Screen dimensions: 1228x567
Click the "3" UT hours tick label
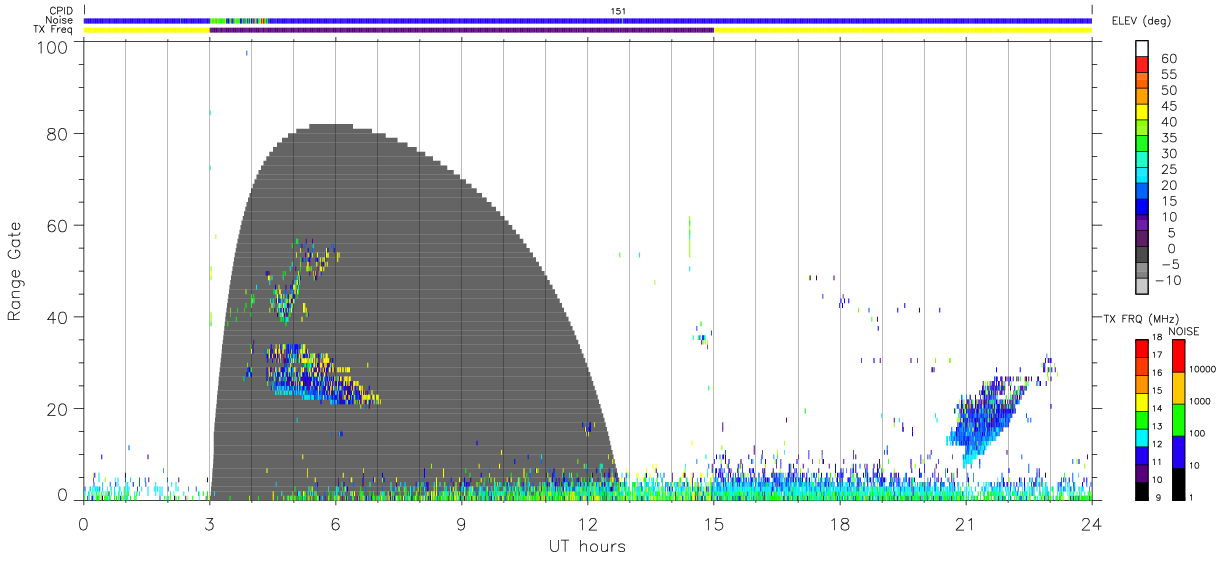coord(210,523)
